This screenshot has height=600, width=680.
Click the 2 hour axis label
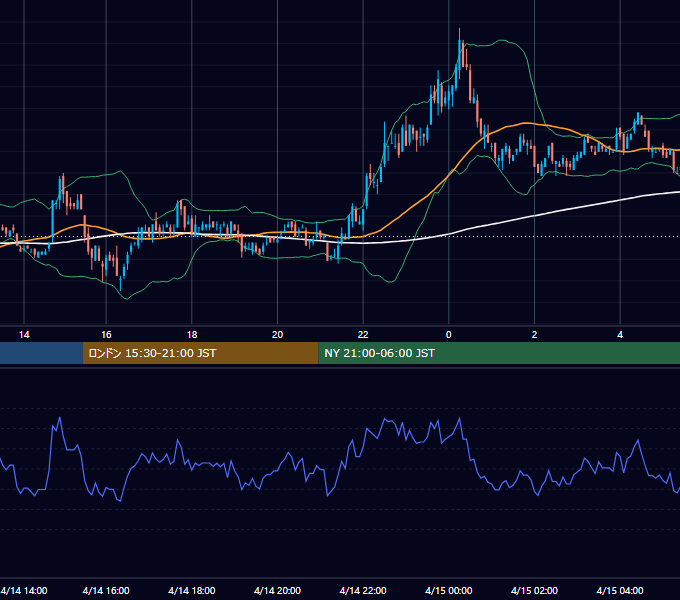click(534, 335)
